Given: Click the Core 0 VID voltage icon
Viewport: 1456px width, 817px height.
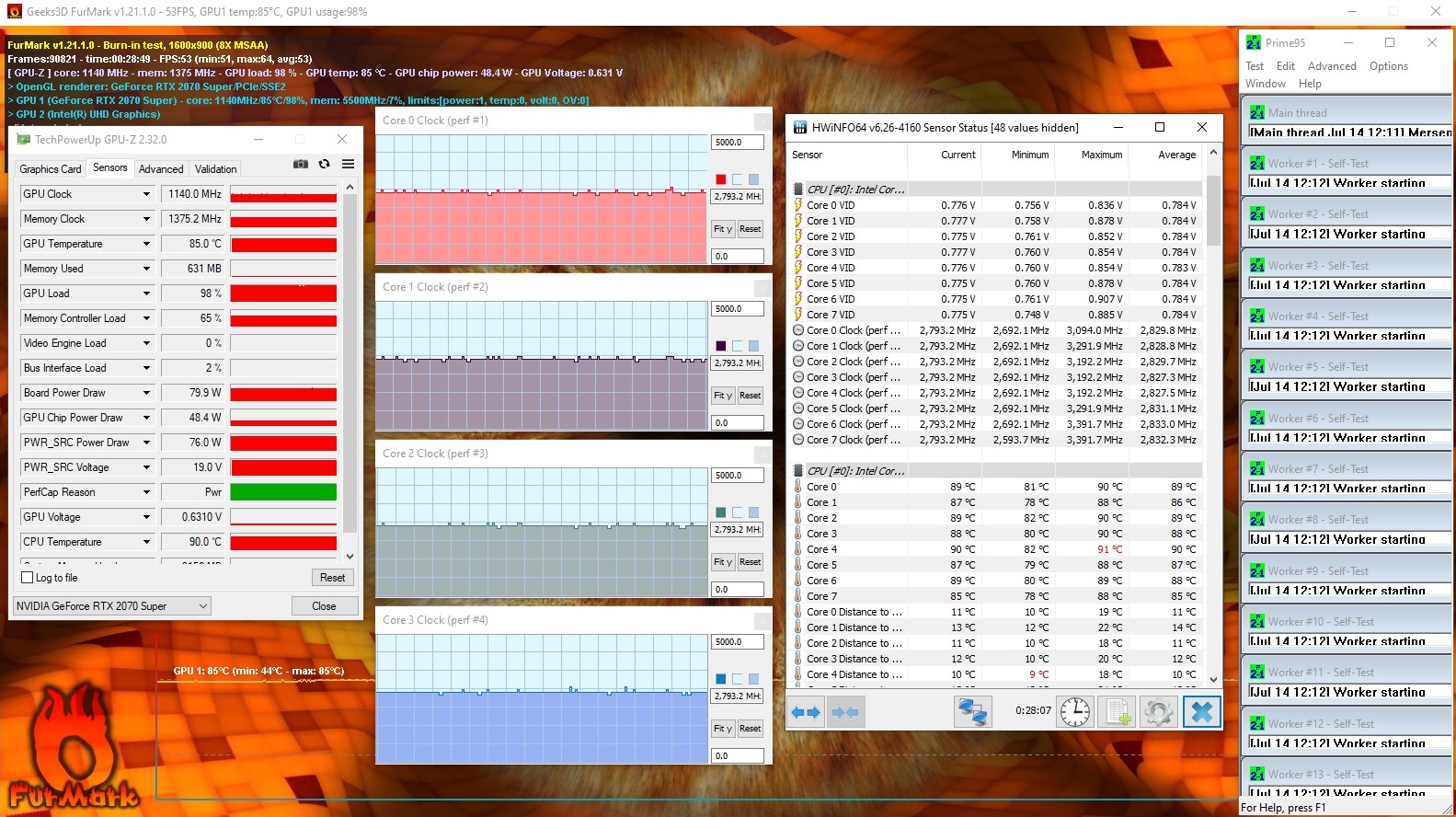Looking at the screenshot, I should 798,205.
